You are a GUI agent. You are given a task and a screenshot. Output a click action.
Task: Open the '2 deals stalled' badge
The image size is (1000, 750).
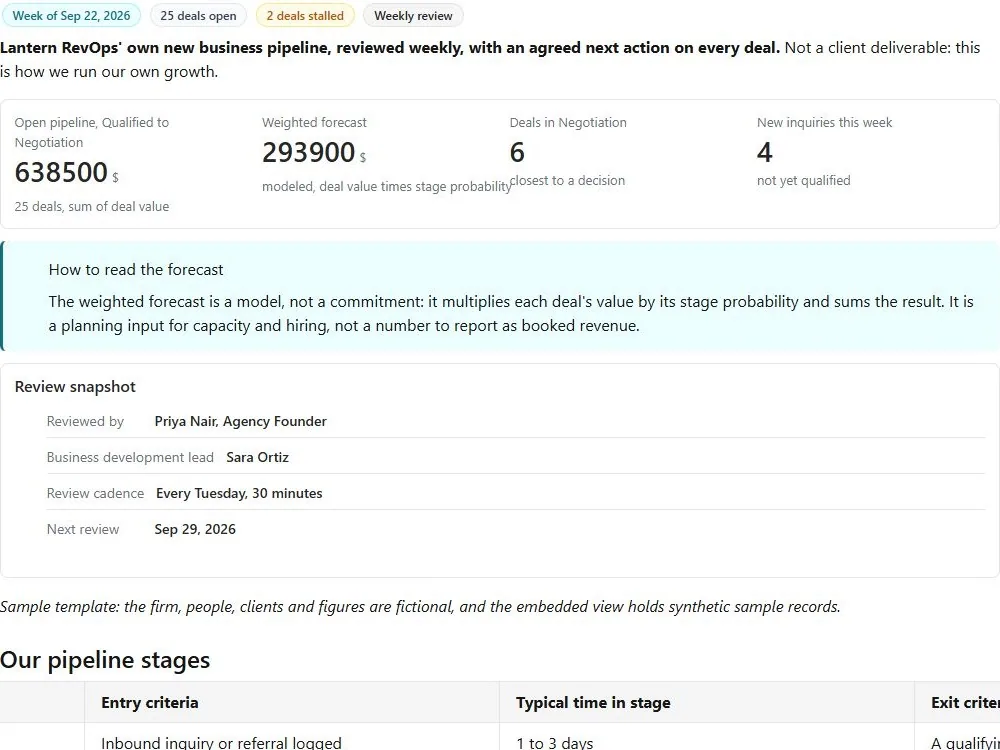pyautogui.click(x=305, y=16)
